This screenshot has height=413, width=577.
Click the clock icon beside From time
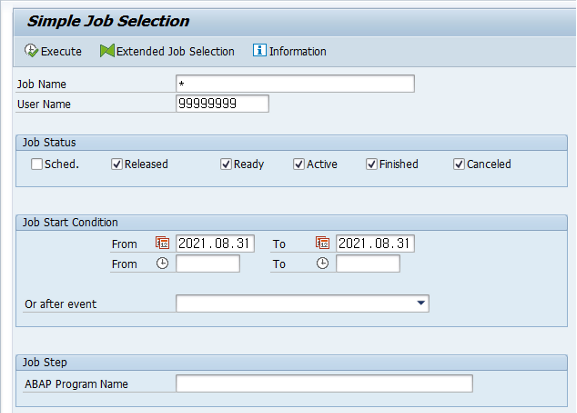click(162, 263)
